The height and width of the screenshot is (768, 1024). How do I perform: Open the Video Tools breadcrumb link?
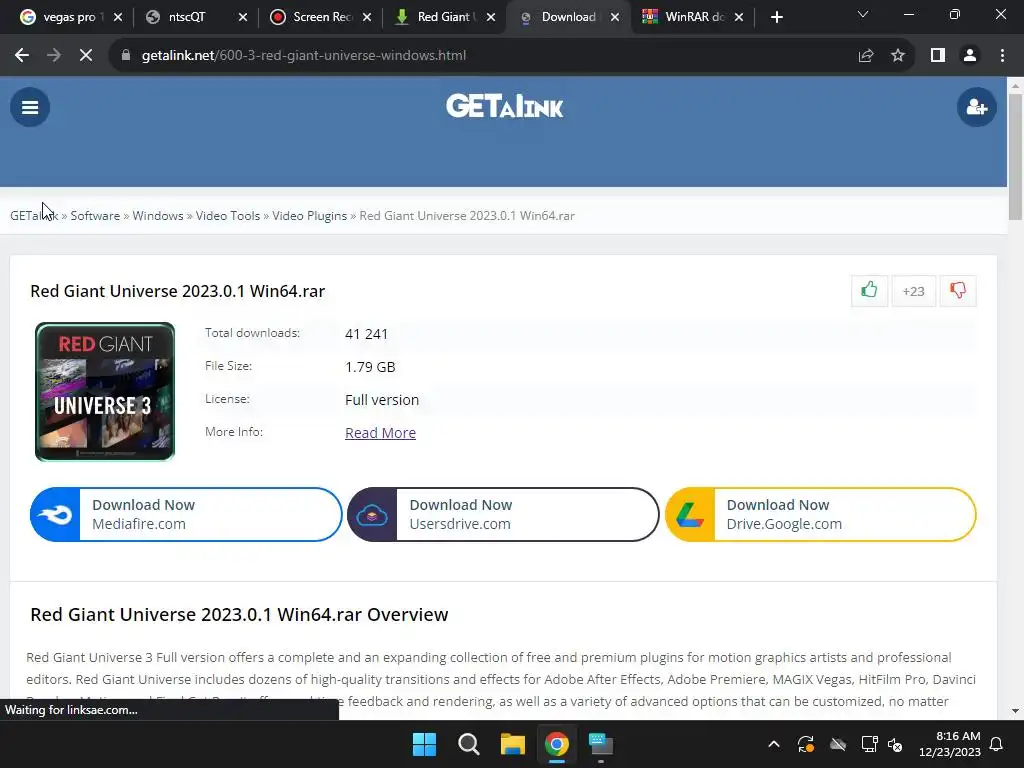tap(228, 216)
